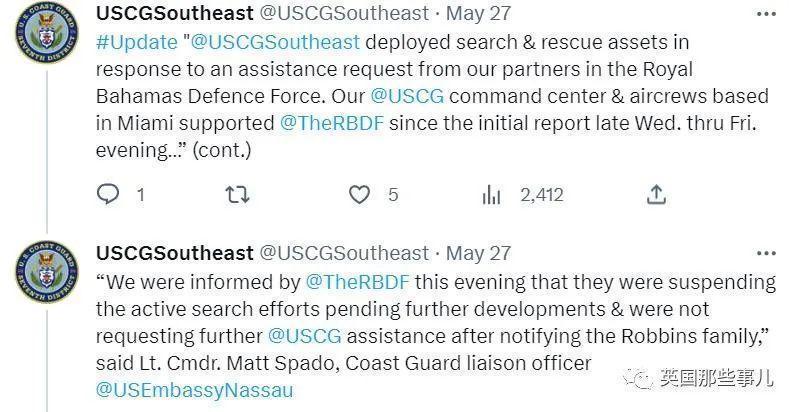Open USCG Seventh District avatar on first tweet
This screenshot has width=799, height=412.
(x=47, y=33)
